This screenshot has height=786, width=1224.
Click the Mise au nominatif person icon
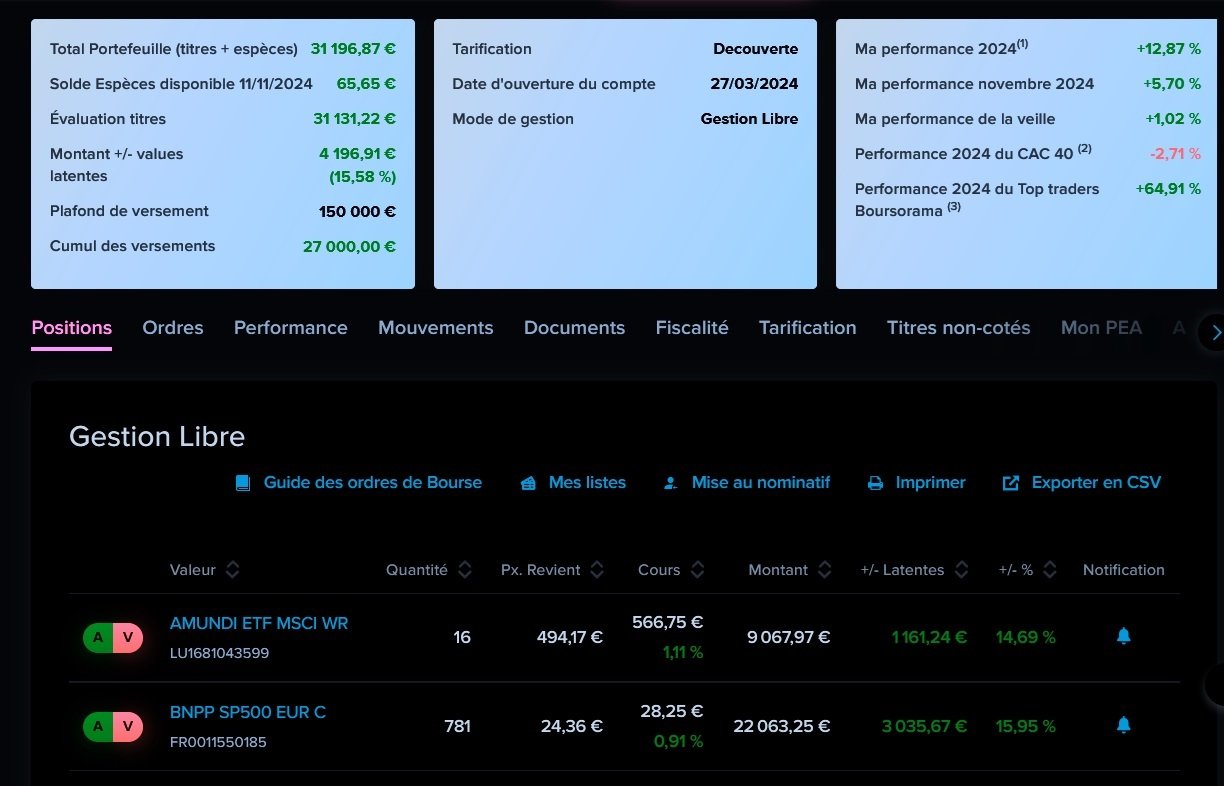point(671,483)
